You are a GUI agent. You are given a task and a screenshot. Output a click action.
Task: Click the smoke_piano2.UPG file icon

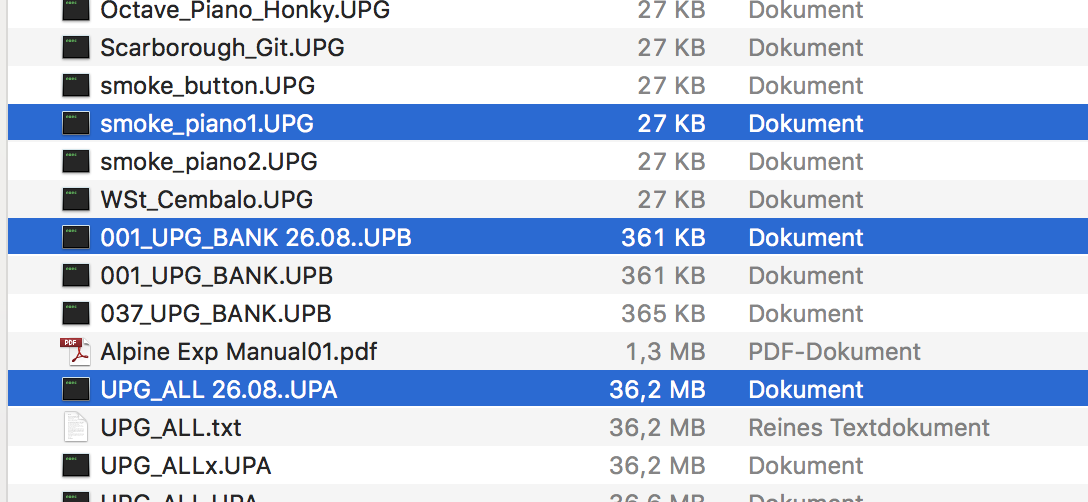coord(76,161)
